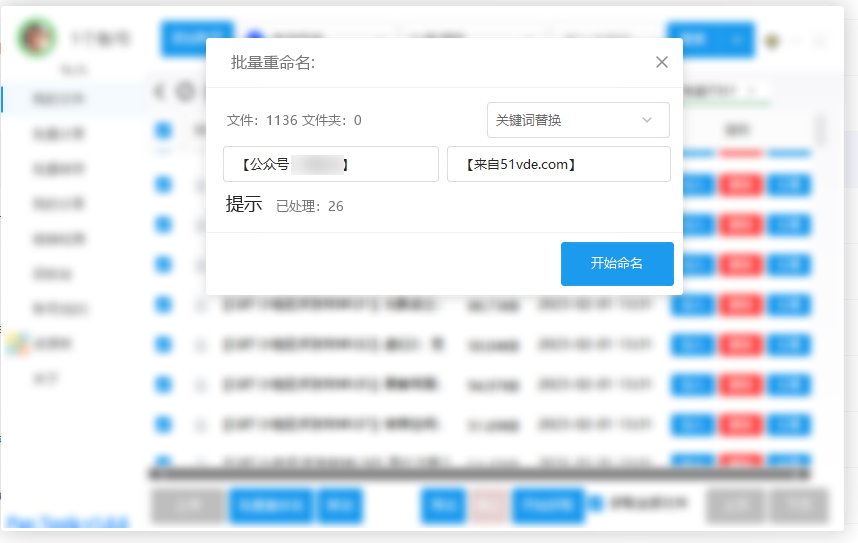Click the 文件：1136 文件夹：0 count text
This screenshot has height=543, width=858.
tap(294, 120)
